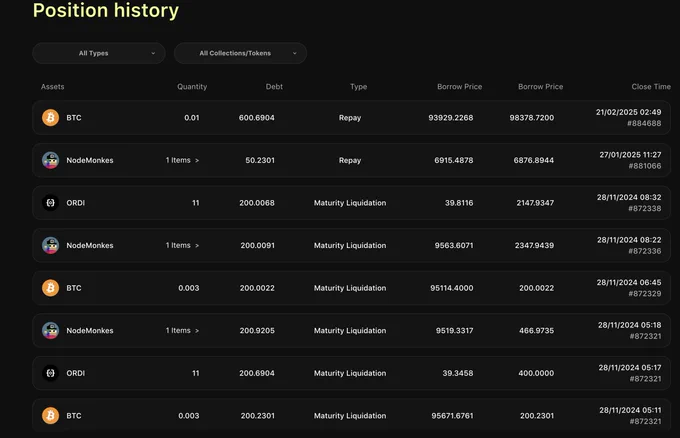
Task: Click Repay type in the 50.2301 row
Action: (x=350, y=160)
